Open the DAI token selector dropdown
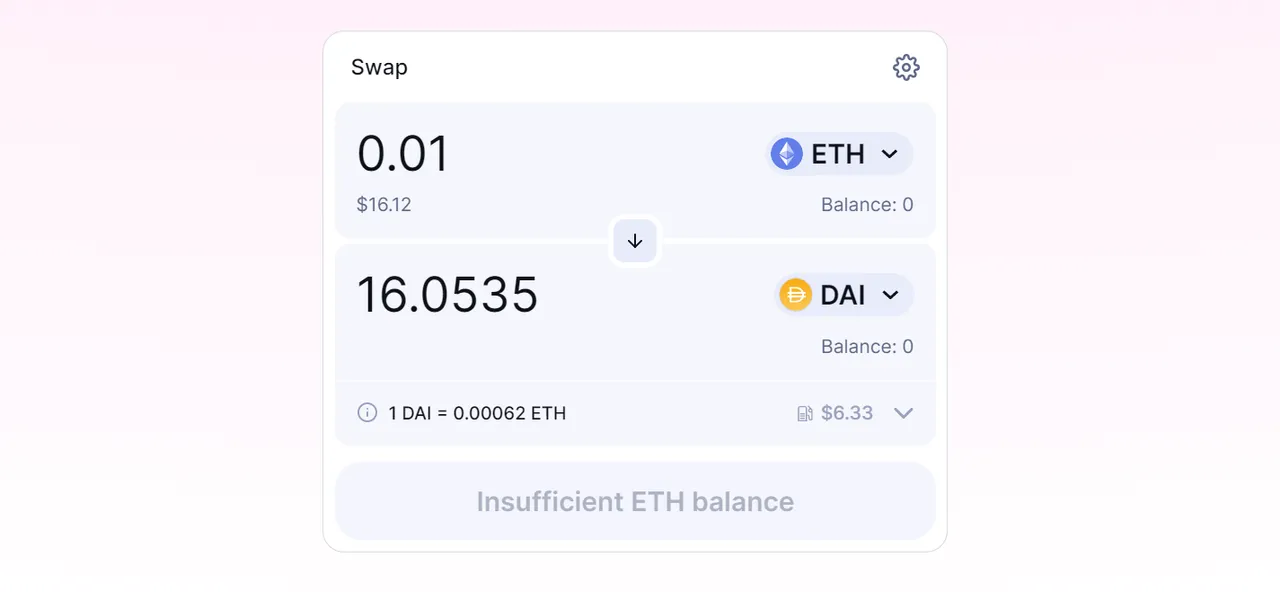 click(x=844, y=295)
